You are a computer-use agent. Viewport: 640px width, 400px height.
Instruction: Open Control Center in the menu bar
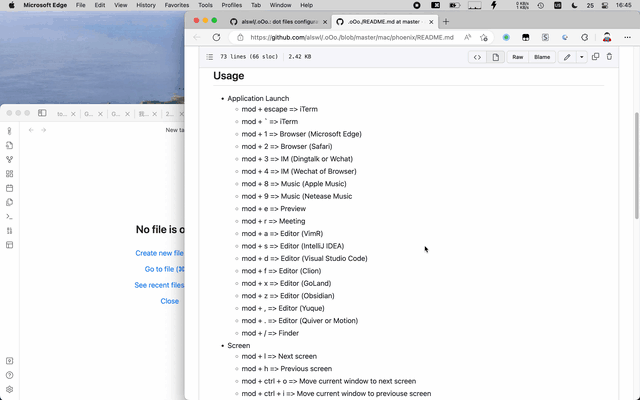coord(605,5)
